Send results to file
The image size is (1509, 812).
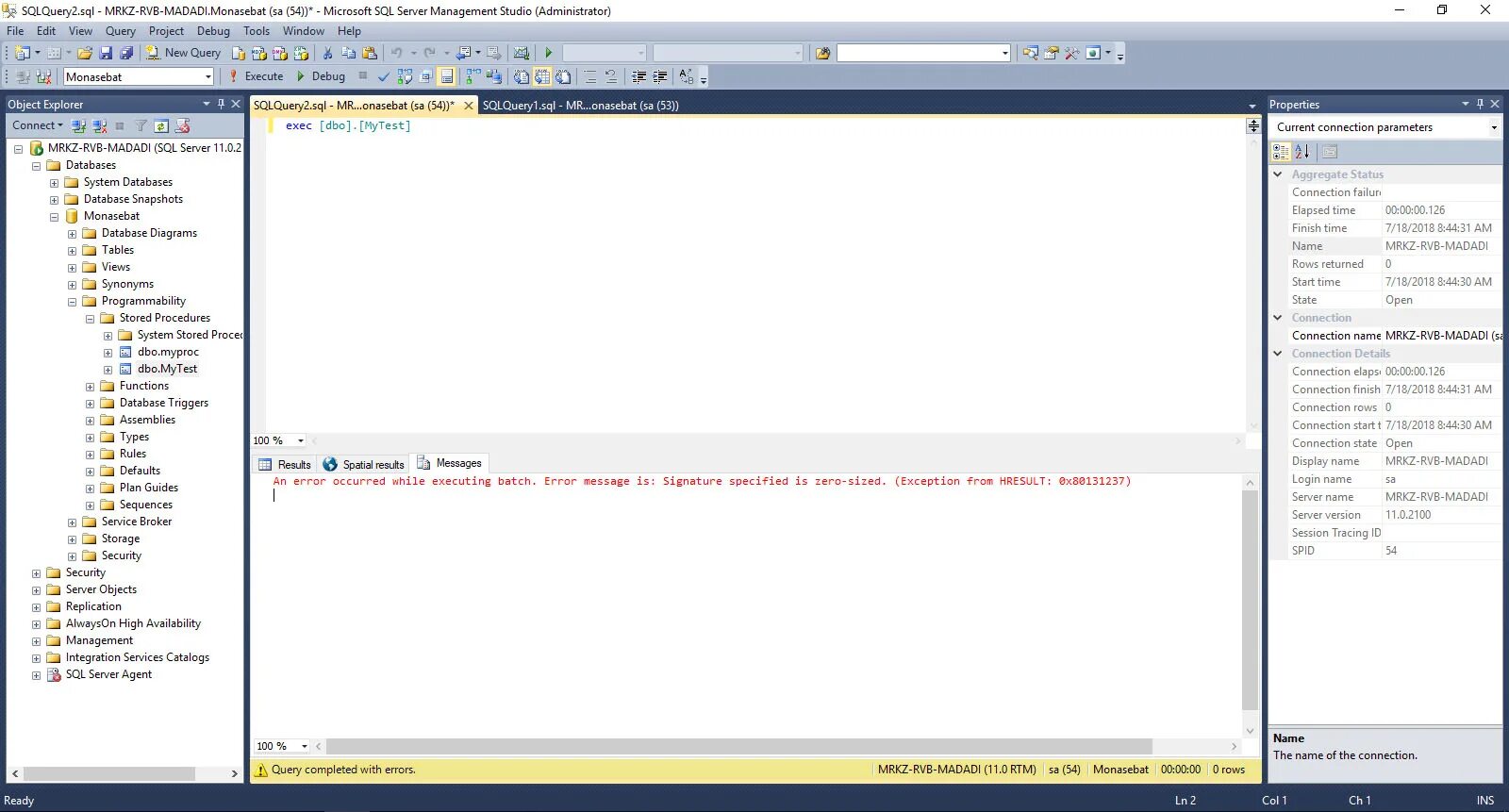pos(563,76)
